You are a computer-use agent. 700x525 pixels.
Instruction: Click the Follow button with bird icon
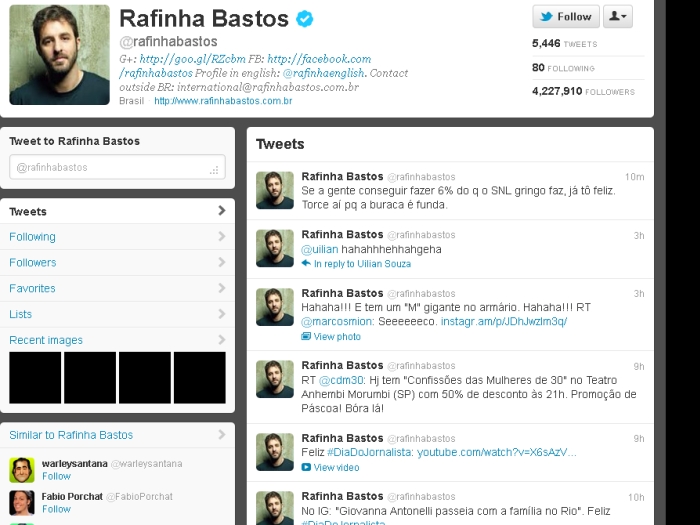tap(566, 17)
